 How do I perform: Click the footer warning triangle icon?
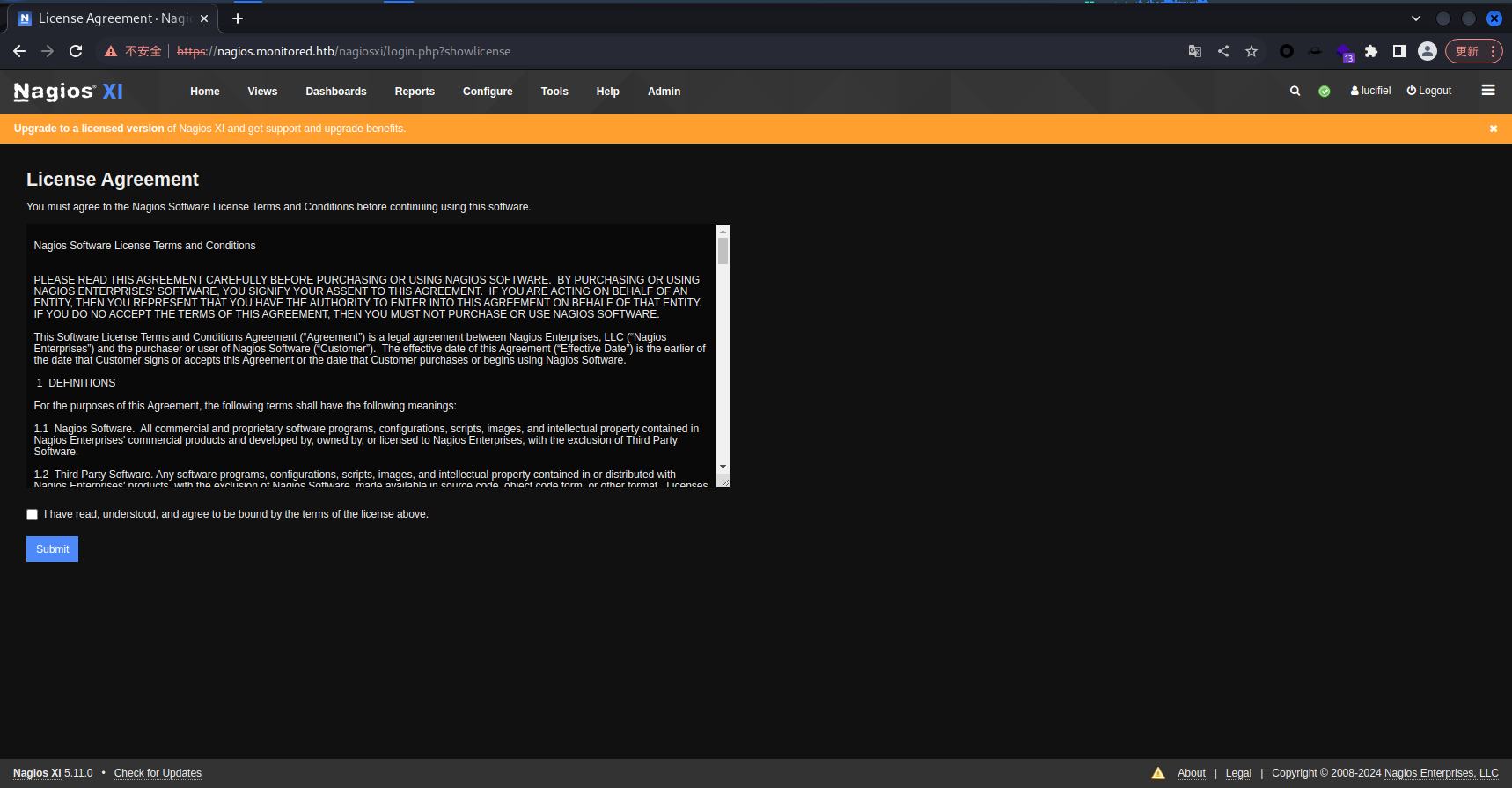tap(1158, 773)
